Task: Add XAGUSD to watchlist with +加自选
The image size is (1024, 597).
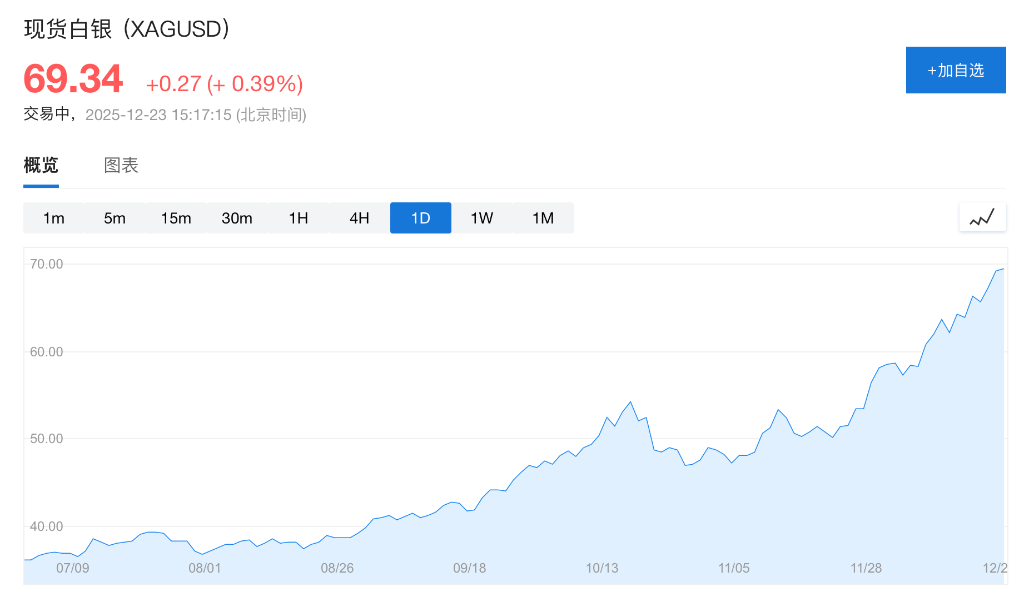Action: 955,70
